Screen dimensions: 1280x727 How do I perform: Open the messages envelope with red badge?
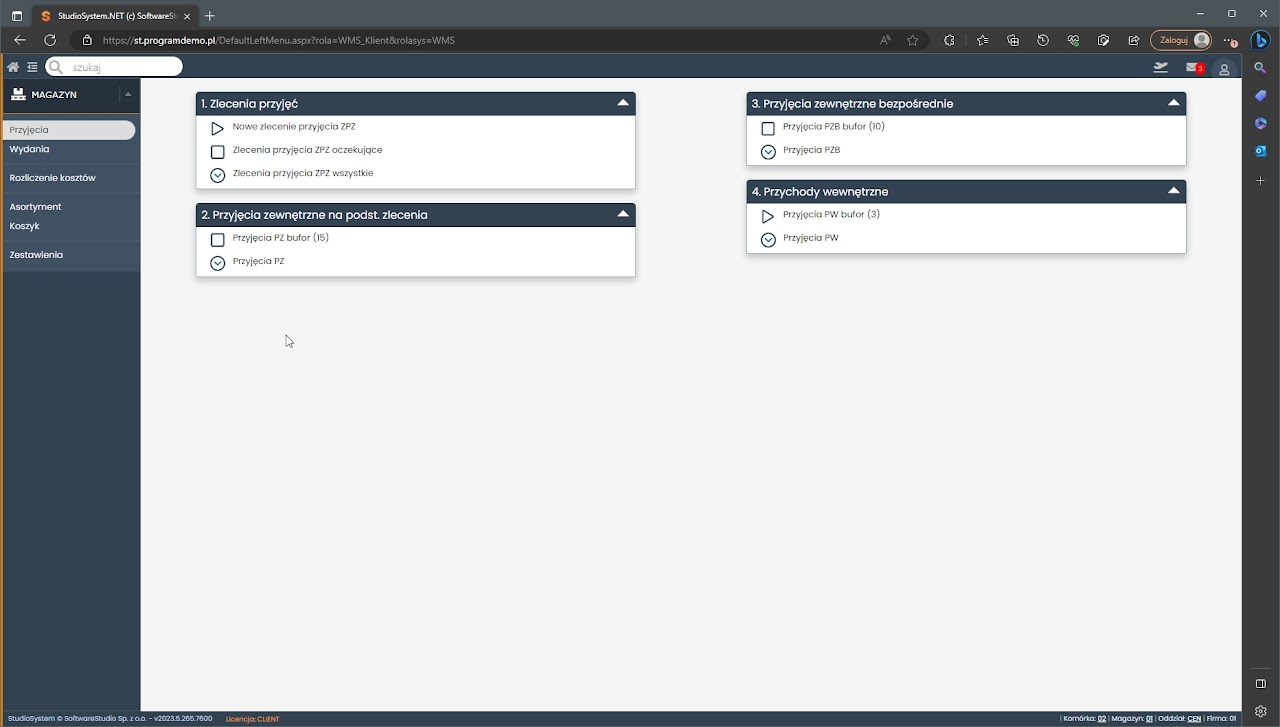(x=1193, y=68)
